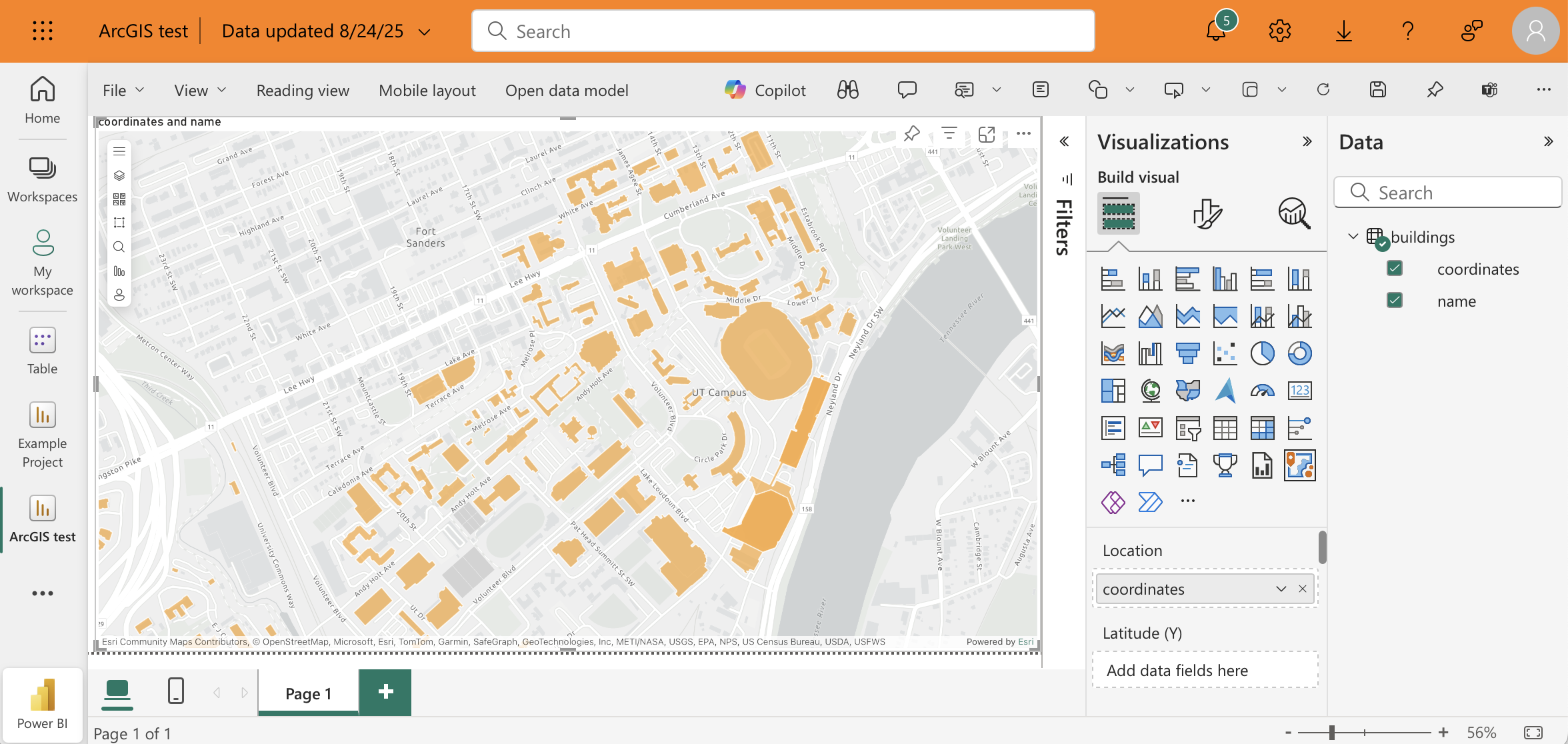The image size is (1568, 744).
Task: Open the map search magnifier tool
Action: pos(119,247)
